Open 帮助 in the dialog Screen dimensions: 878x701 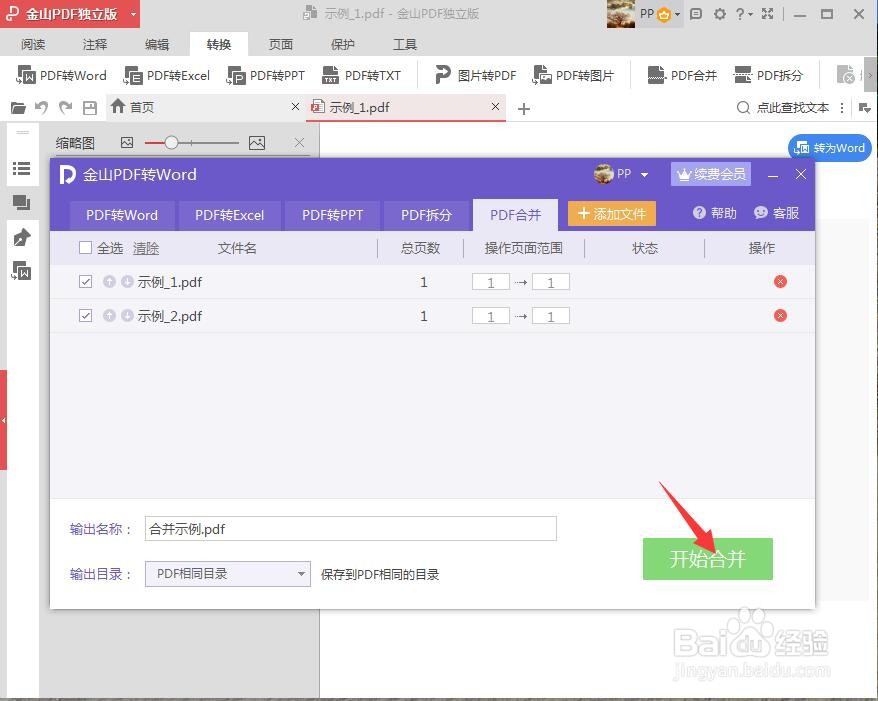pyautogui.click(x=714, y=213)
